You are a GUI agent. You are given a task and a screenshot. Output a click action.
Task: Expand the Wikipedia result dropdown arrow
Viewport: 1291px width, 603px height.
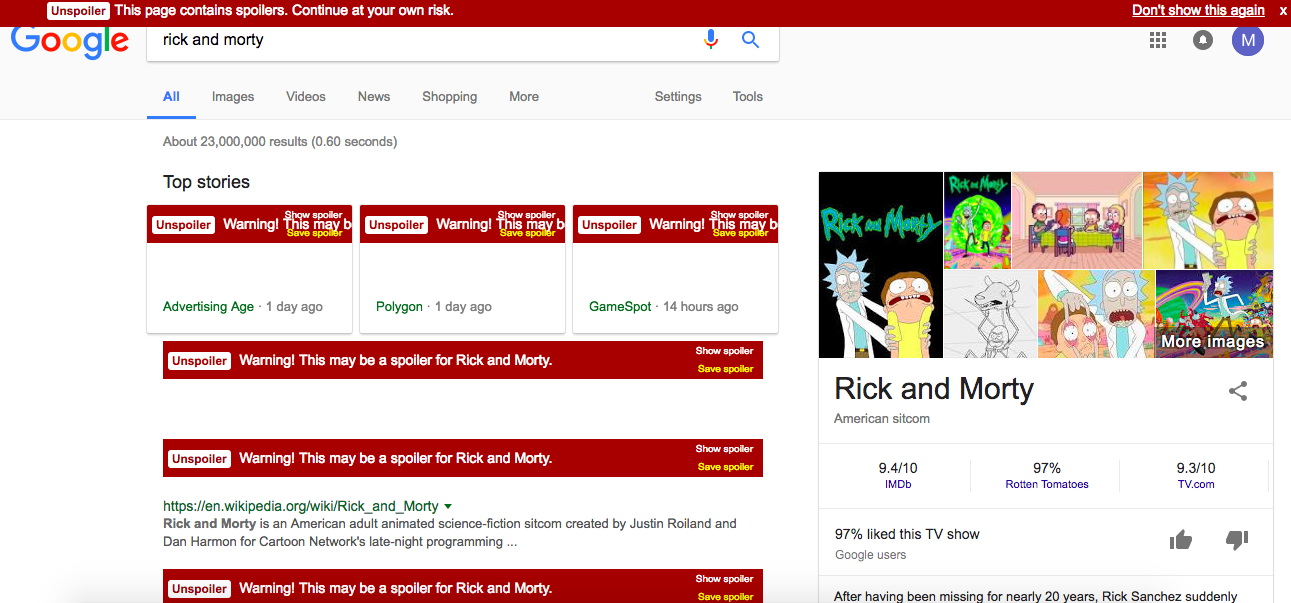448,507
